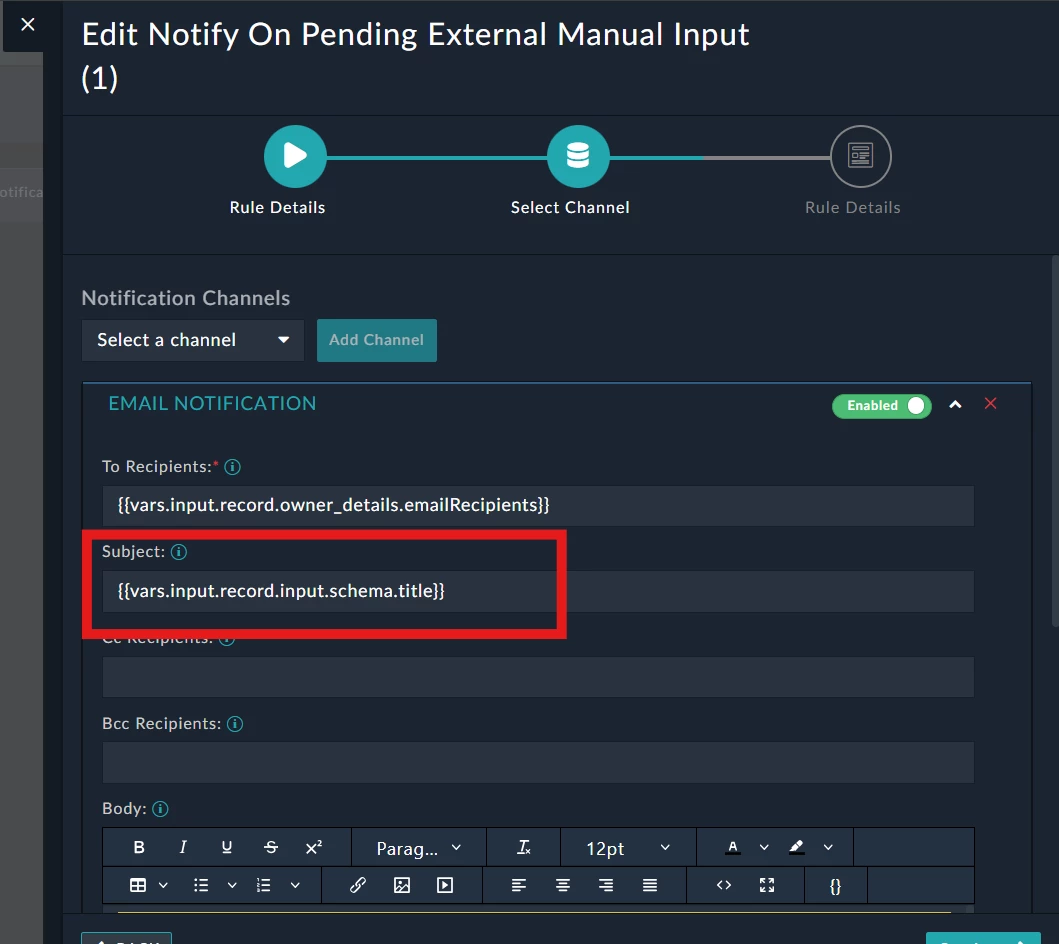Apply the highlight background color
This screenshot has height=944, width=1059.
[797, 847]
